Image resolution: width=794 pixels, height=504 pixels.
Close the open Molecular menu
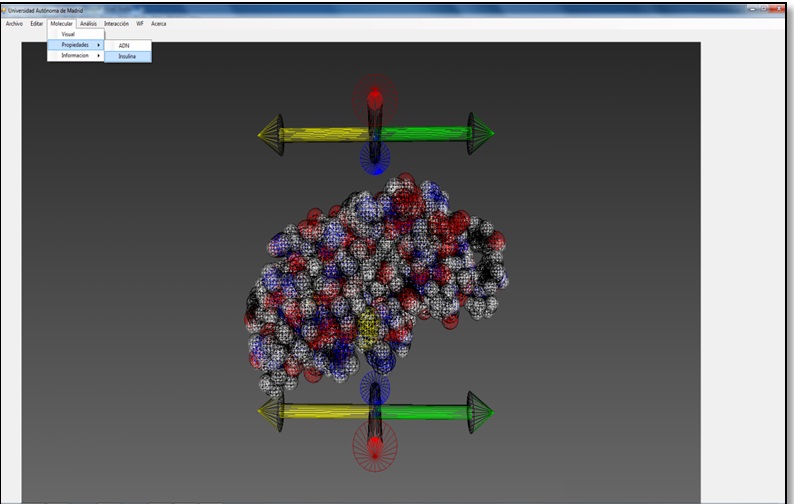[x=61, y=24]
